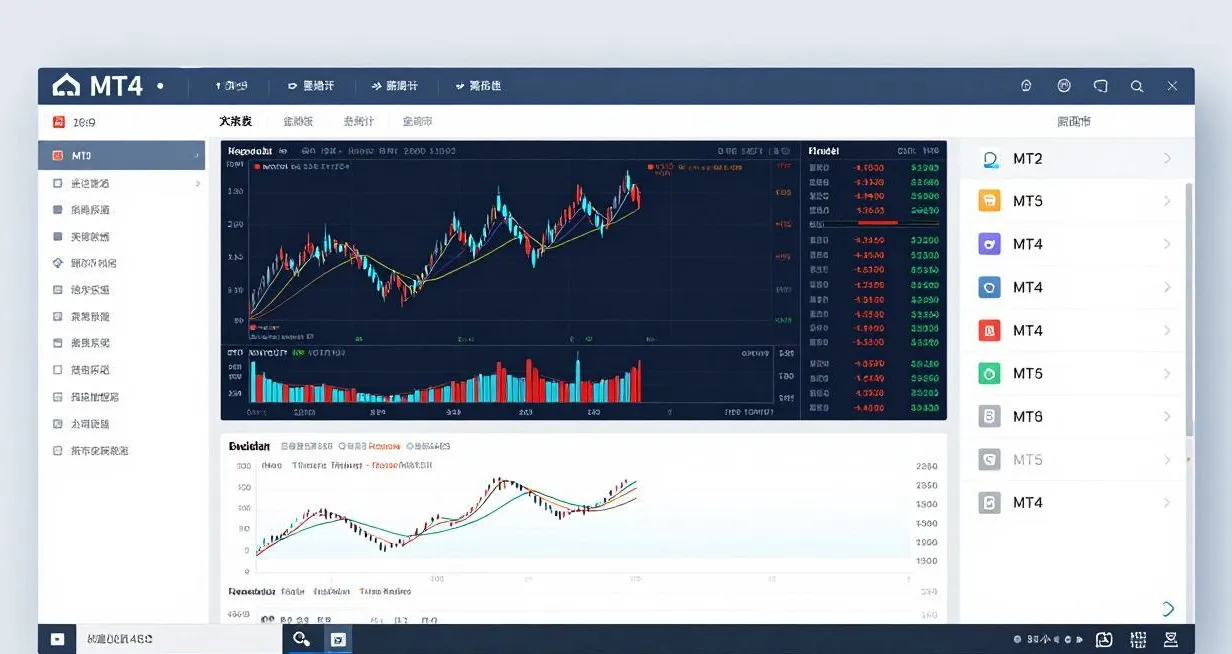Open the highlighted calendar icon in bottom taskbar
This screenshot has height=654, width=1232.
coord(338,639)
